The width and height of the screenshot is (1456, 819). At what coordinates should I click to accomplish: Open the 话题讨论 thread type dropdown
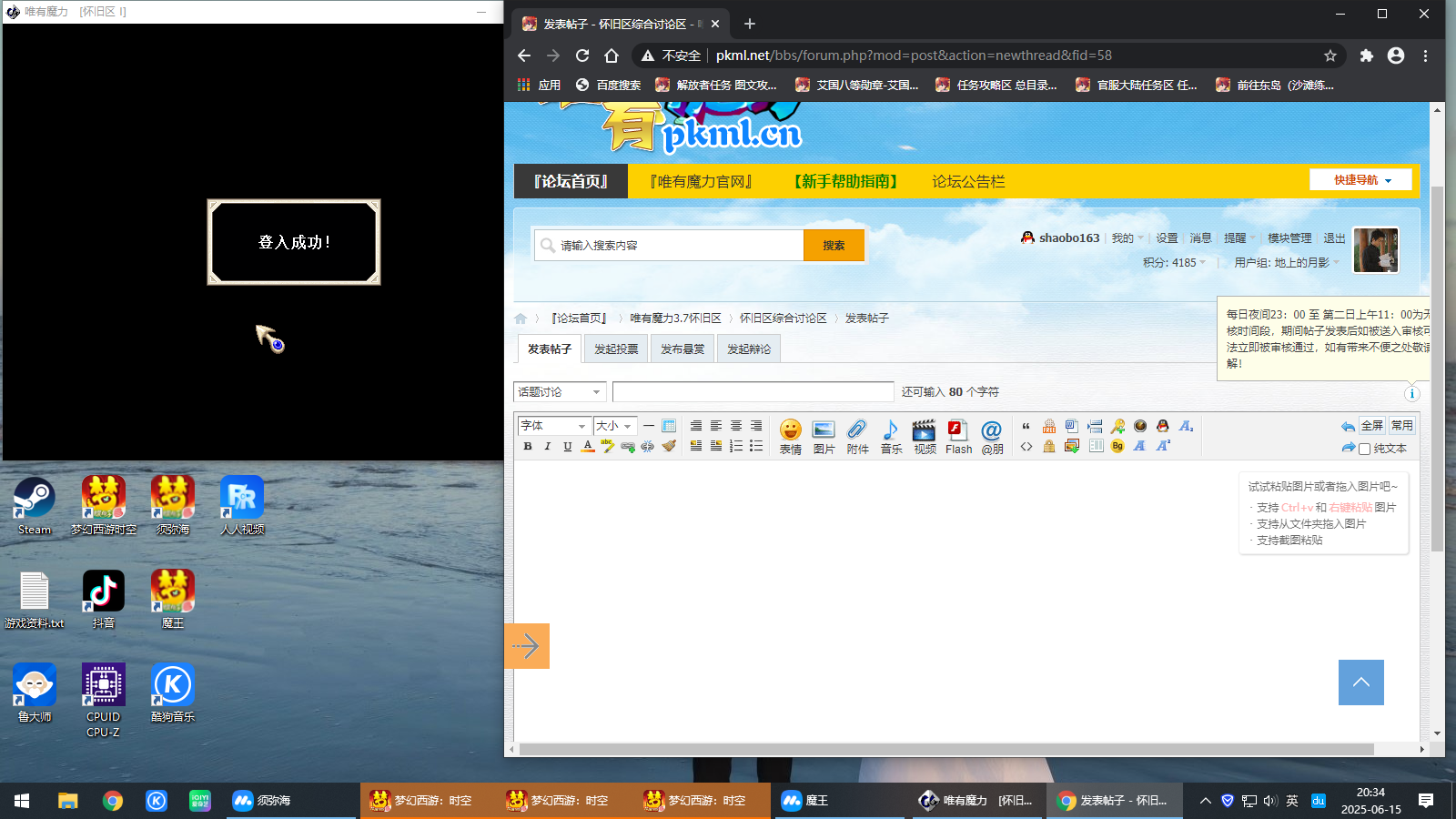pos(559,392)
